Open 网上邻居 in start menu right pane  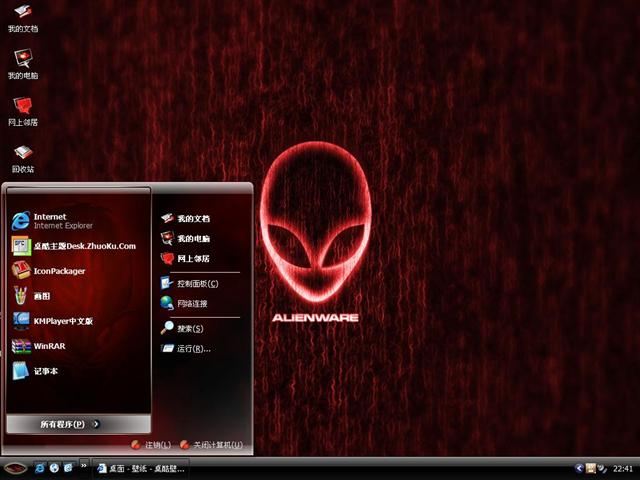coord(202,258)
